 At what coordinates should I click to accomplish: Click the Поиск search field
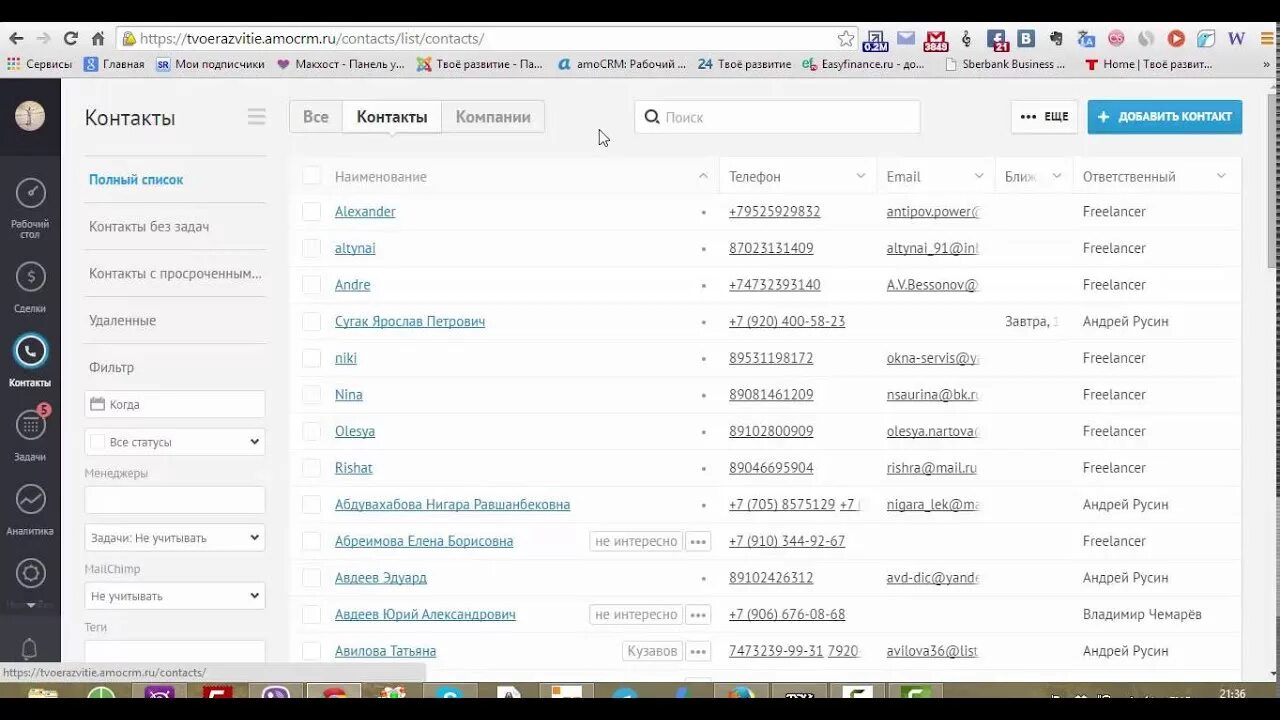[777, 117]
